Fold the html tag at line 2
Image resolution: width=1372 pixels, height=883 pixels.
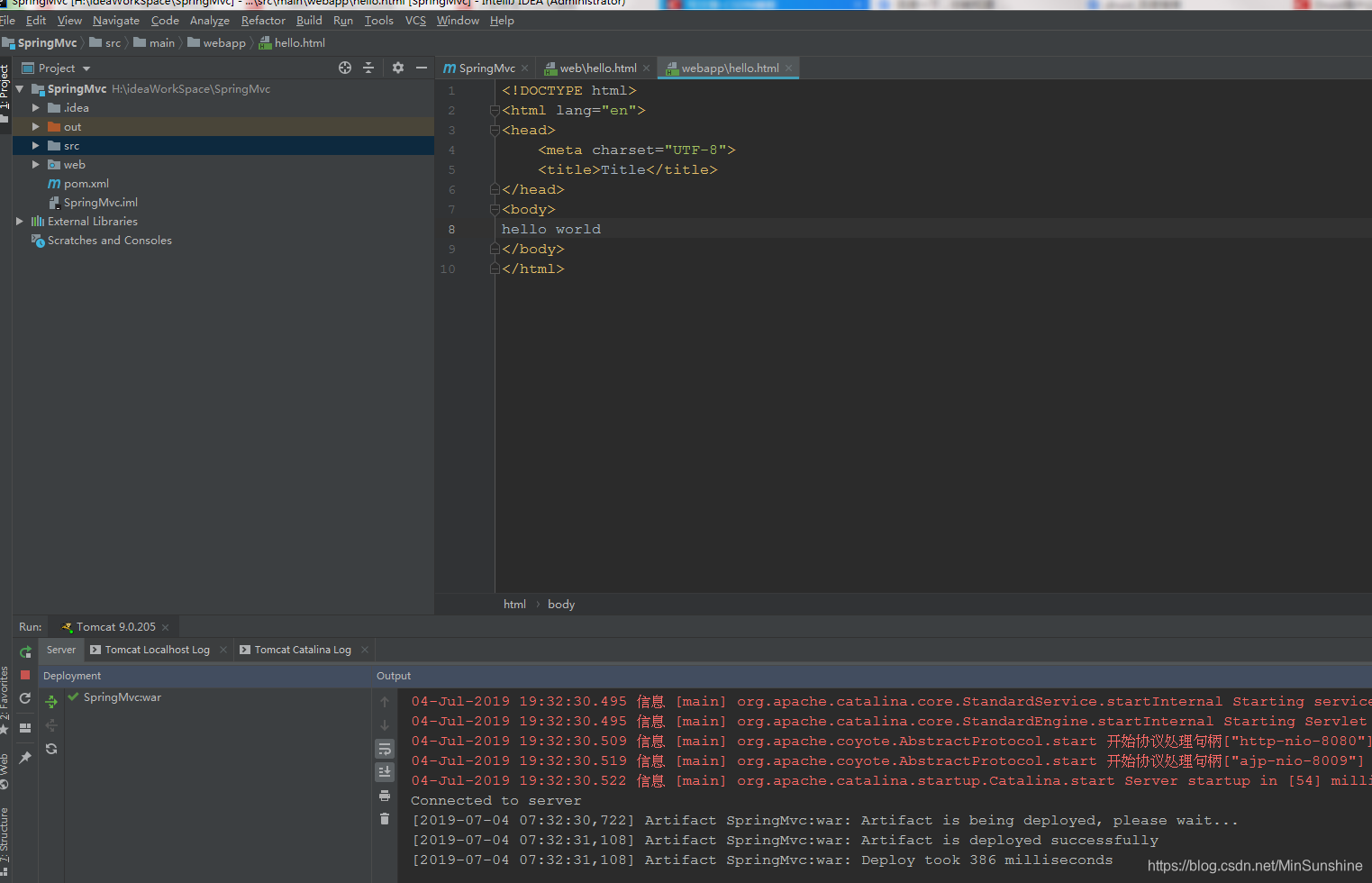(x=495, y=111)
